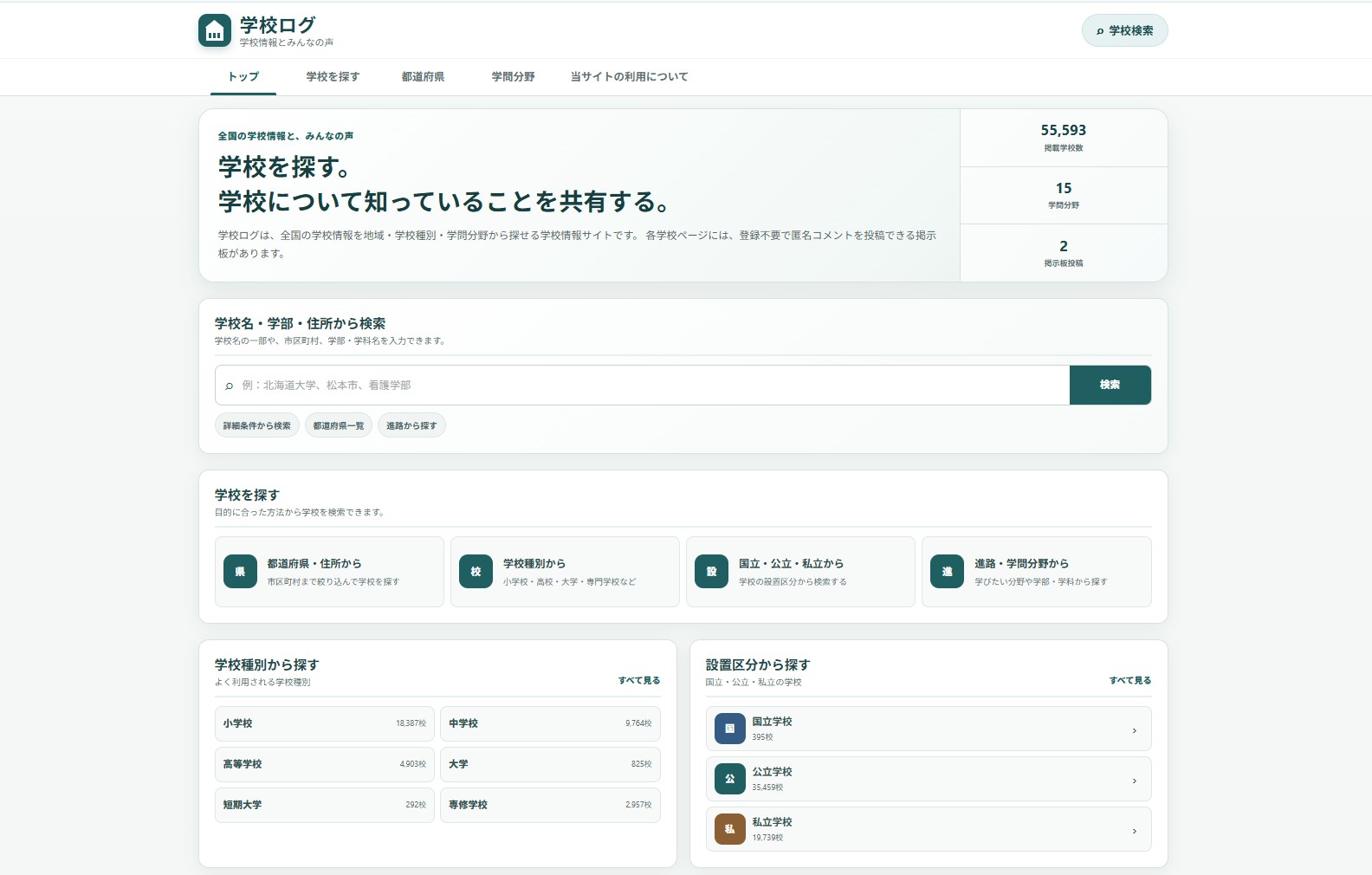Viewport: 1372px width, 875px height.
Task: Open the 校 school type icon tile
Action: coord(476,572)
